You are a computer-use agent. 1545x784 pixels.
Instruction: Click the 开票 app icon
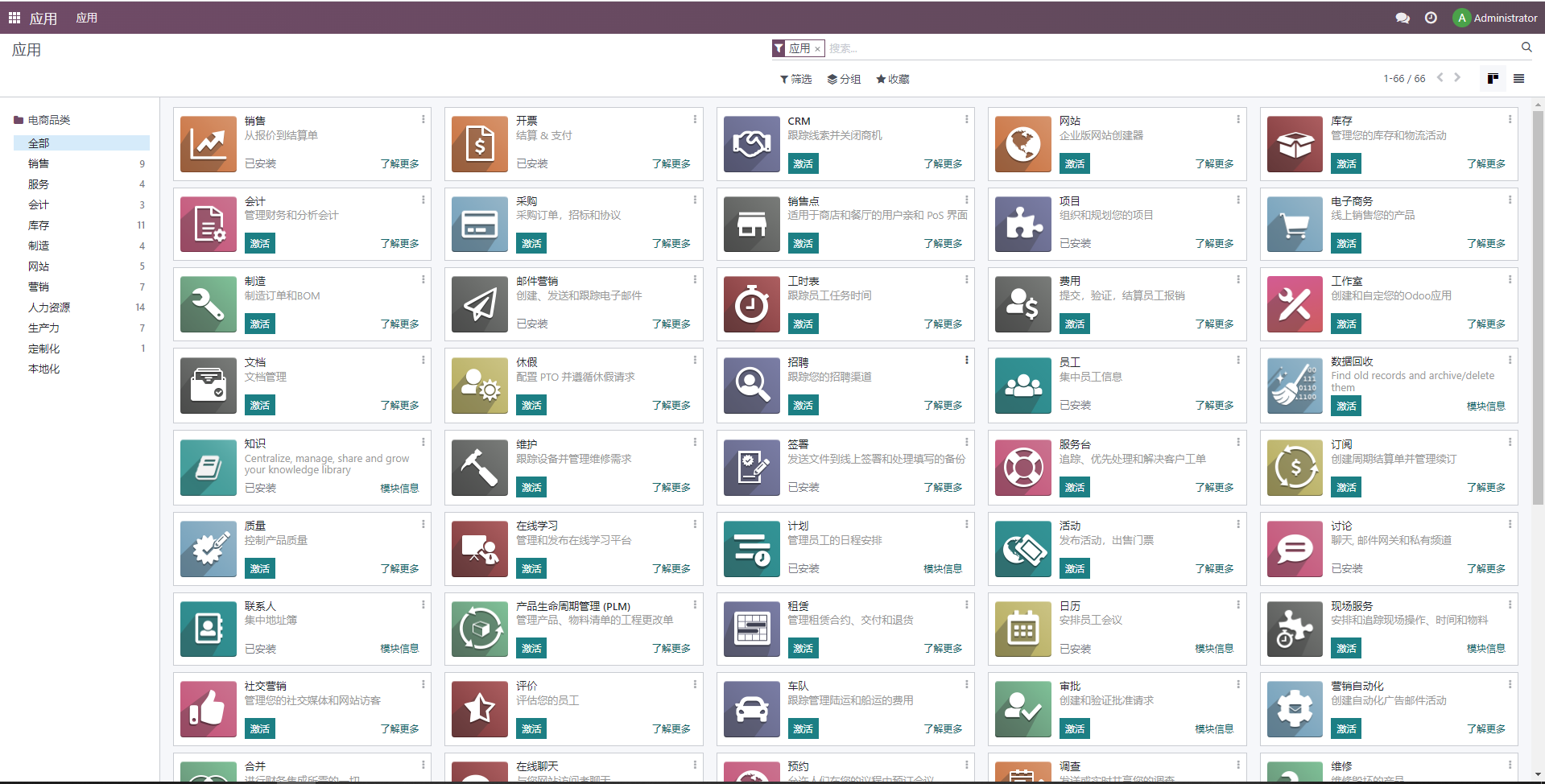[480, 144]
